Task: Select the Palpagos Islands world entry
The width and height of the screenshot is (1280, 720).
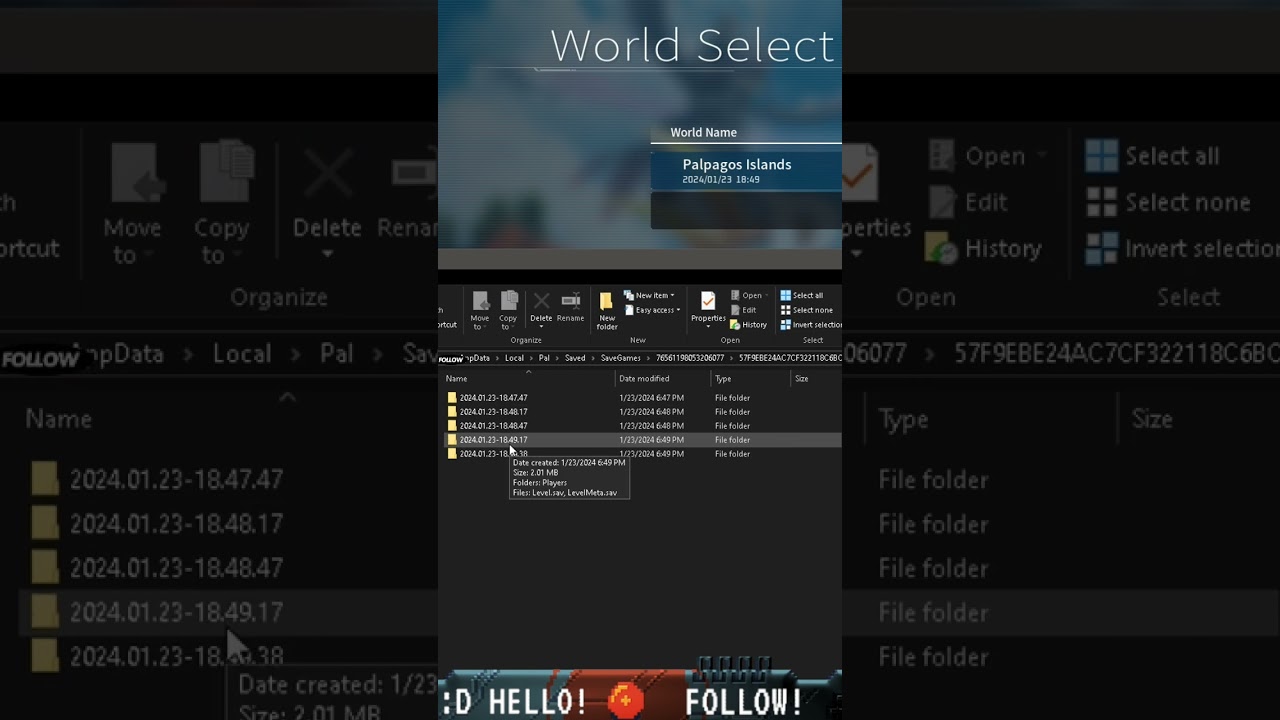Action: (x=746, y=170)
